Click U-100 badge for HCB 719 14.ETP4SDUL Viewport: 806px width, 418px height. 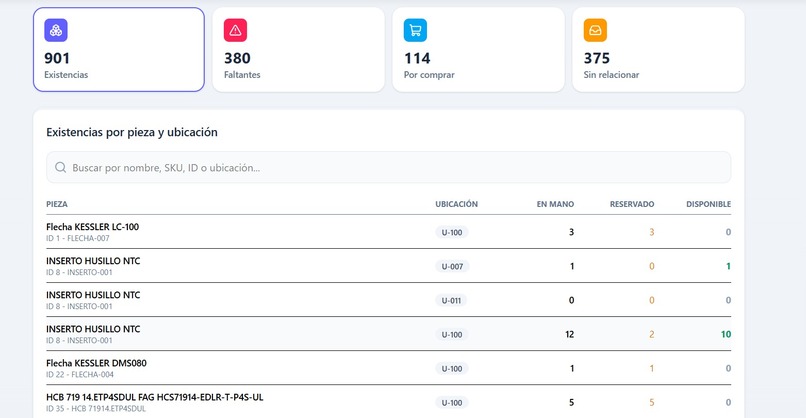[452, 403]
